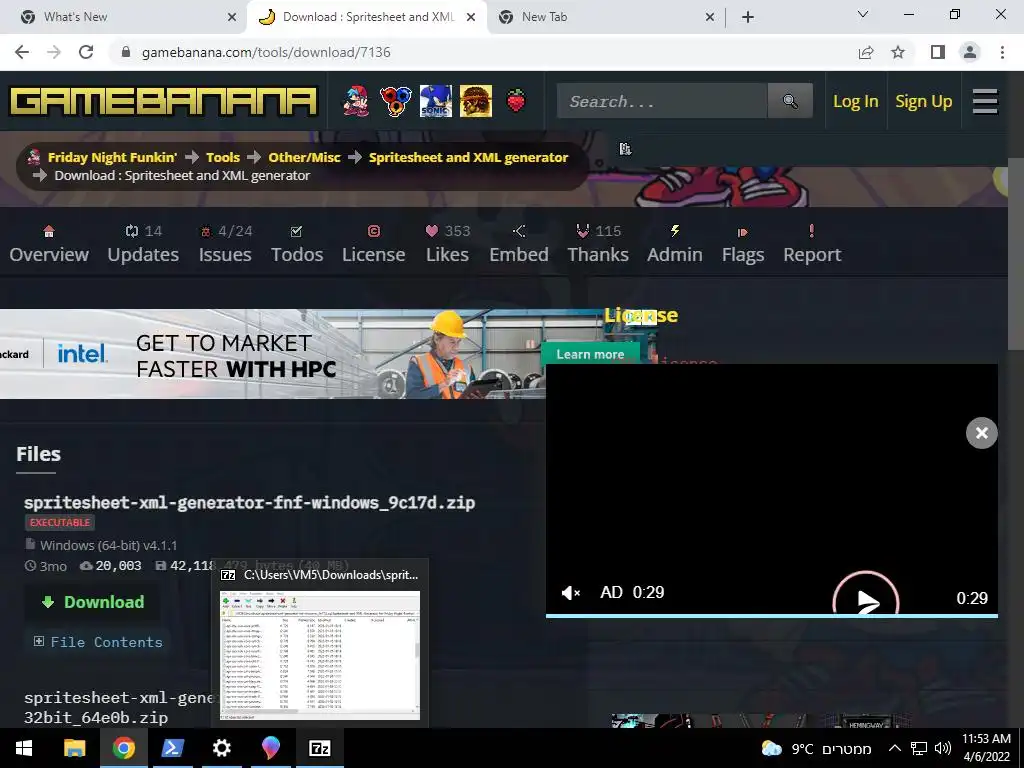Open the Chrome profile avatar
Screen dimensions: 1024x768
click(970, 52)
